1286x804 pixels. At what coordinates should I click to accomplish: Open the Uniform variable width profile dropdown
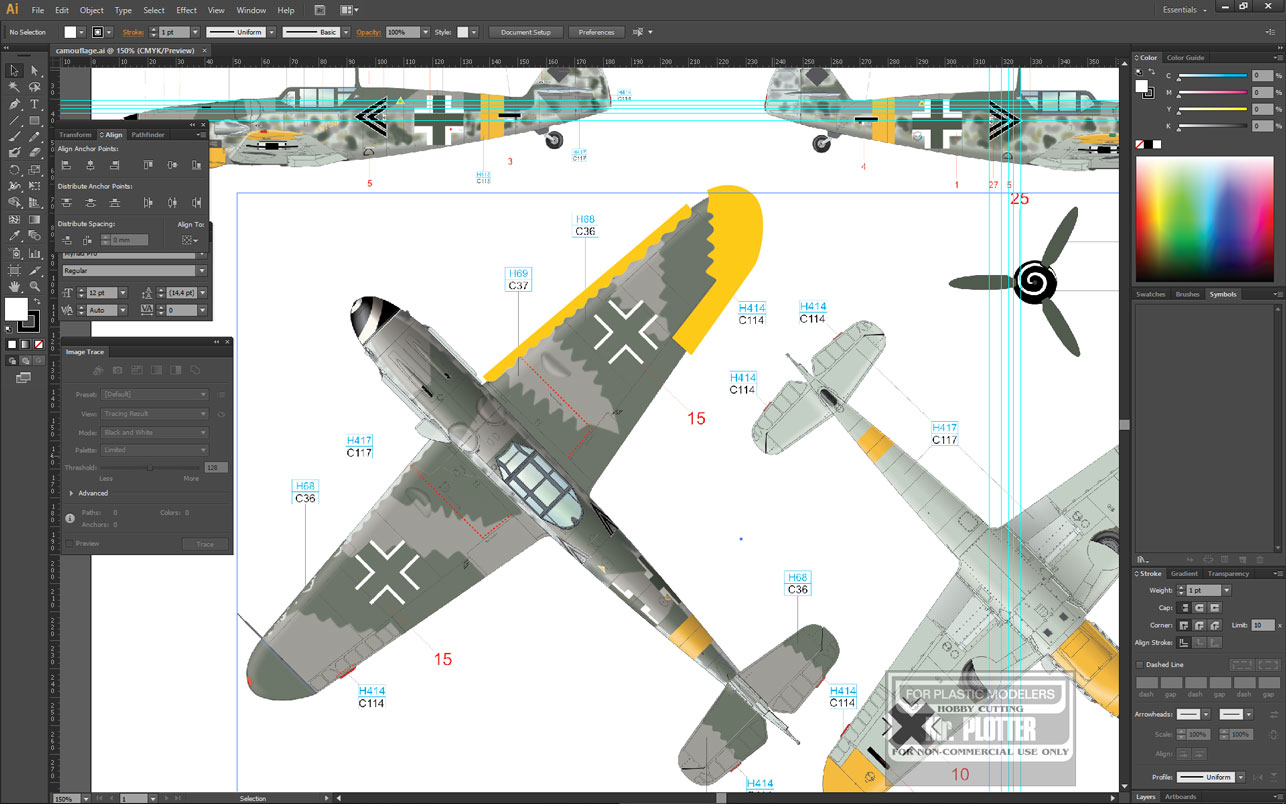270,32
